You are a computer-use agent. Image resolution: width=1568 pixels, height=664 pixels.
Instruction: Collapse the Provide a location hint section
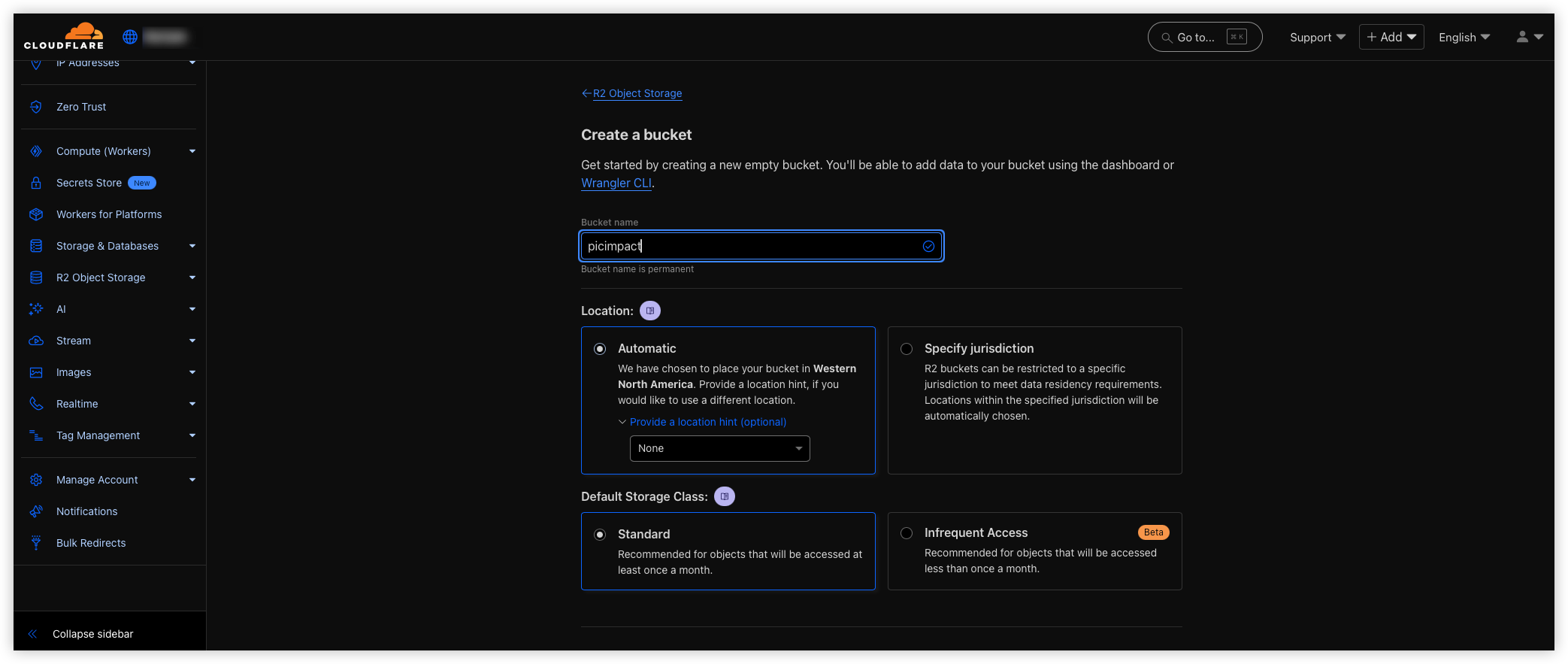click(x=702, y=422)
